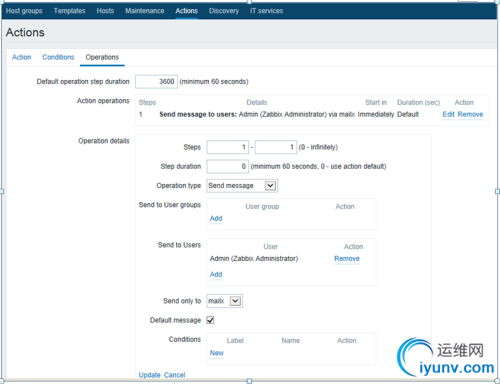500x384 pixels.
Task: Open the Hosts section
Action: pos(105,11)
